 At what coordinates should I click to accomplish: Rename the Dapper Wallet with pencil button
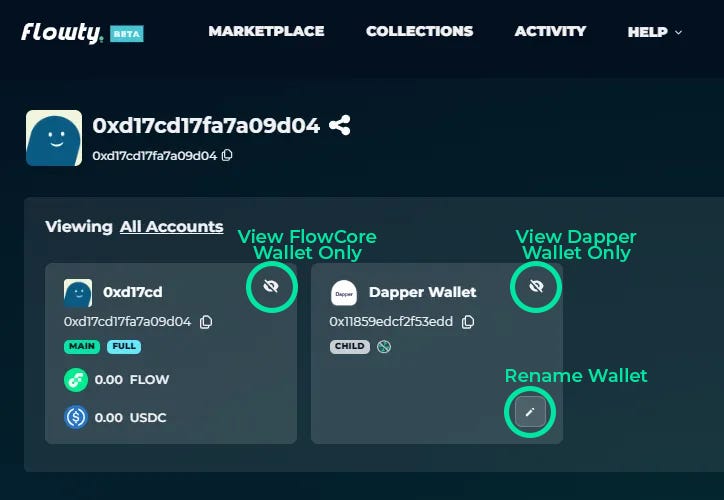click(x=530, y=412)
